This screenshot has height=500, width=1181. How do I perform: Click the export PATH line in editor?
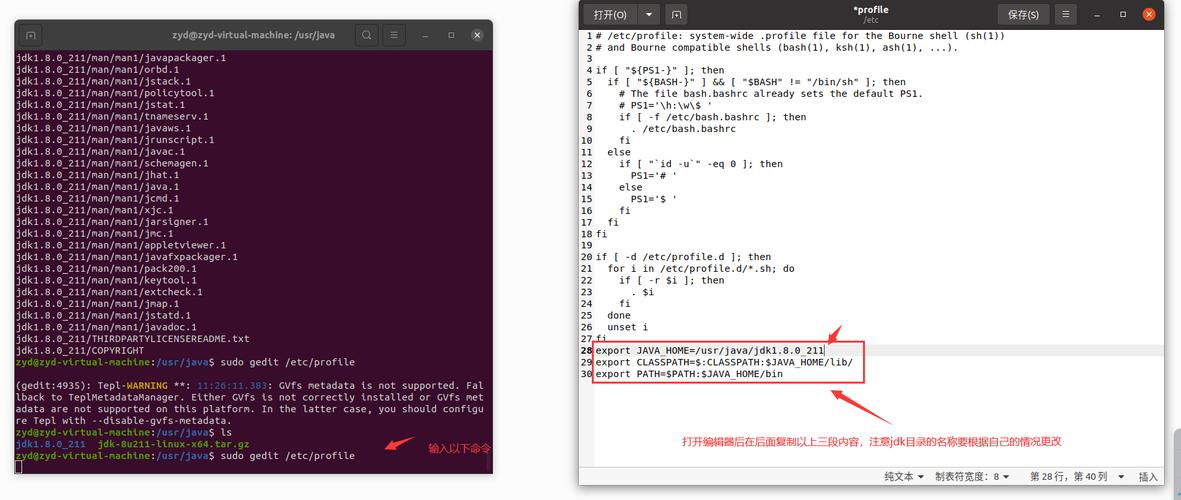click(x=689, y=373)
